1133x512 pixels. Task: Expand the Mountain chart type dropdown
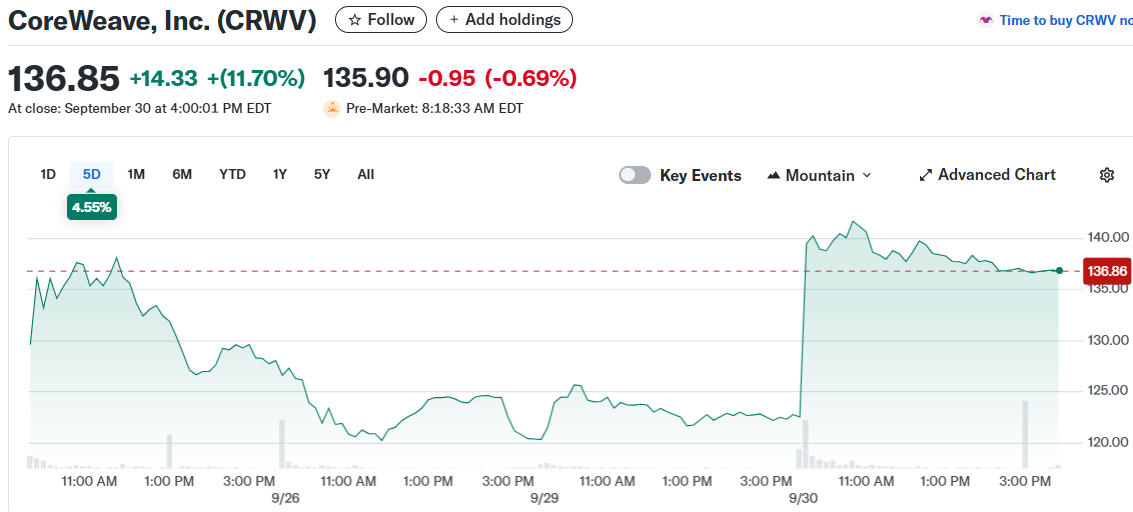[x=819, y=175]
